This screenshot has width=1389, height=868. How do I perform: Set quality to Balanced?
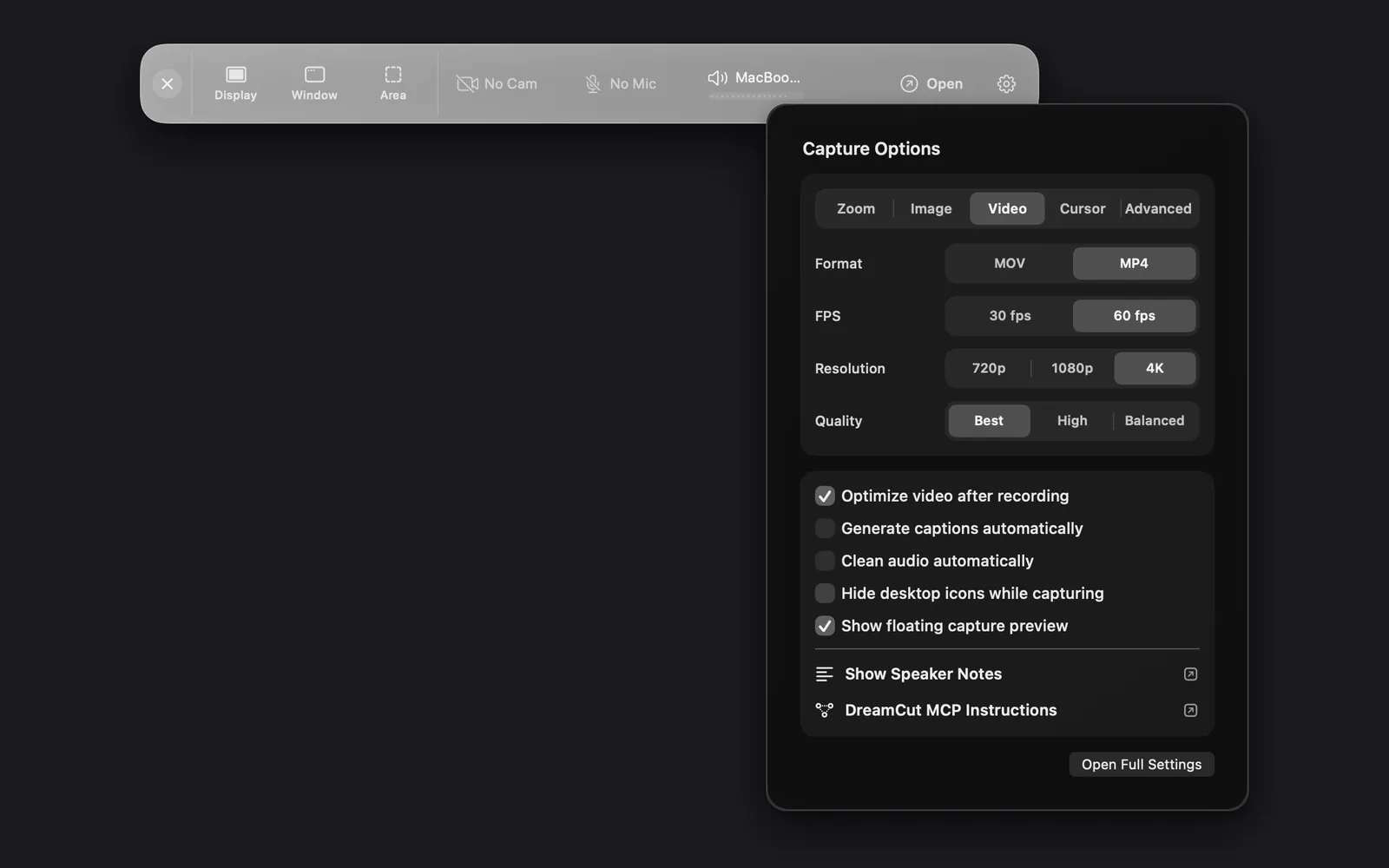click(1155, 420)
